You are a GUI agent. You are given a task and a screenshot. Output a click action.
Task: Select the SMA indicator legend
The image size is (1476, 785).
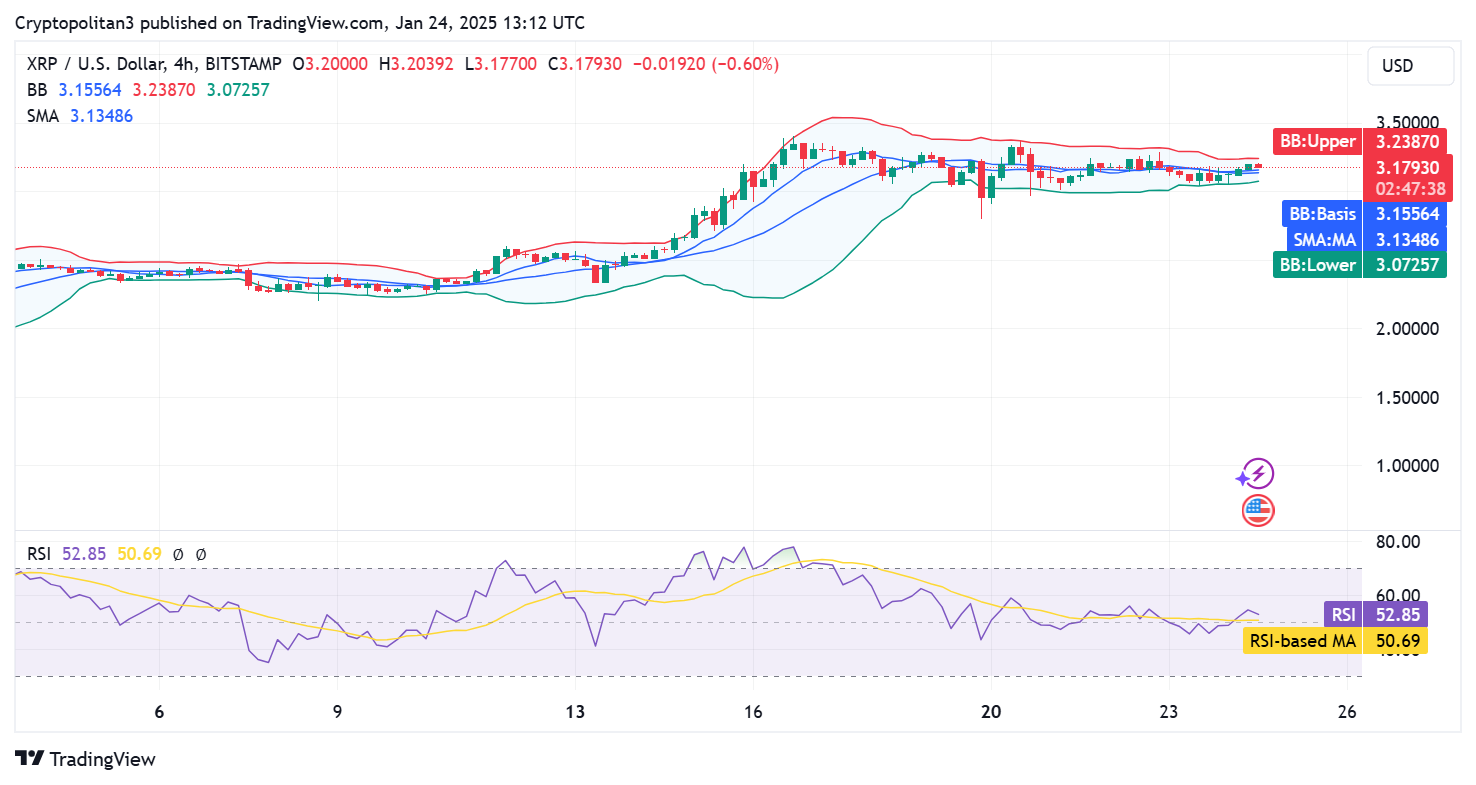43,116
